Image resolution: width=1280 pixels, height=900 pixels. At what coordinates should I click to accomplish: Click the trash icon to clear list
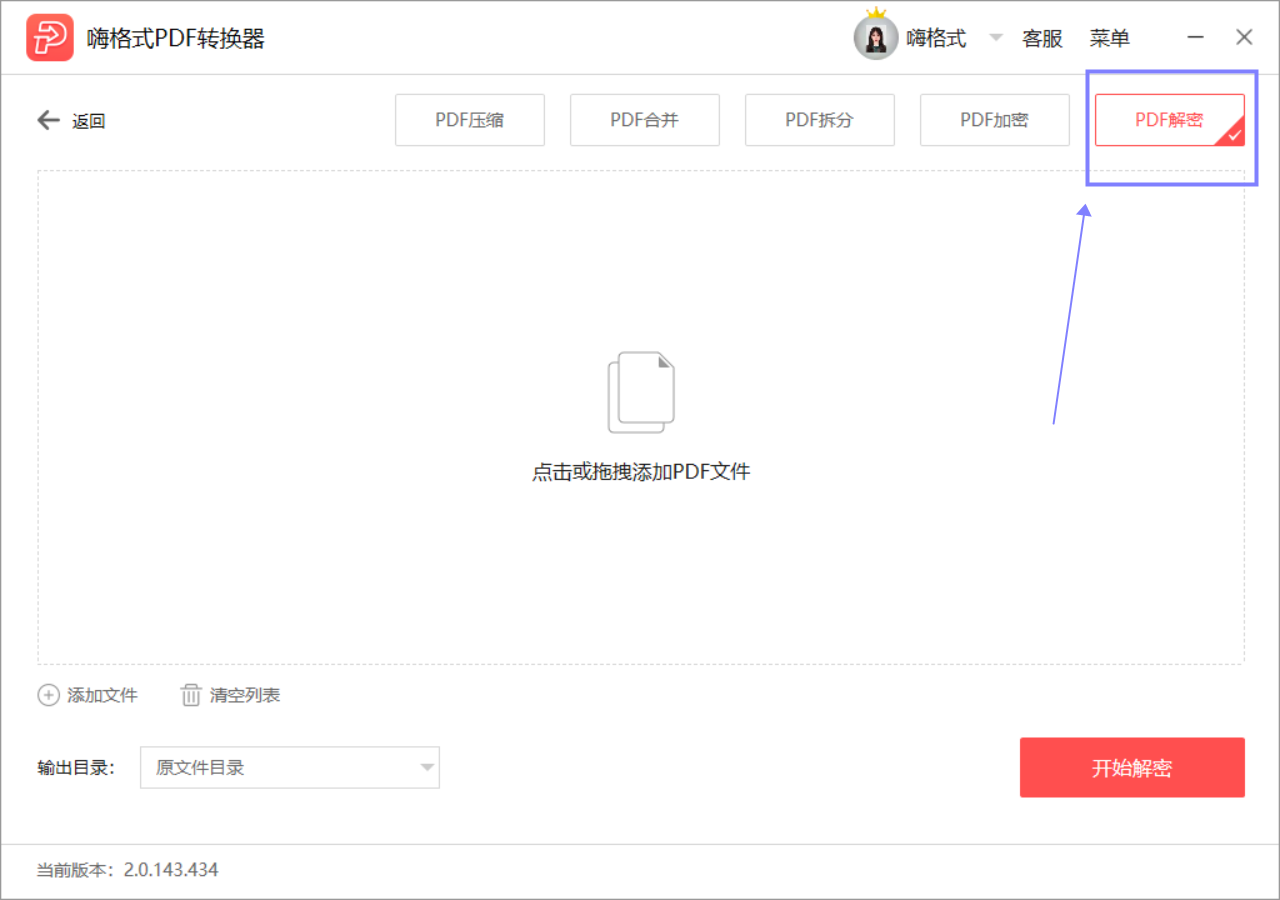pyautogui.click(x=190, y=695)
